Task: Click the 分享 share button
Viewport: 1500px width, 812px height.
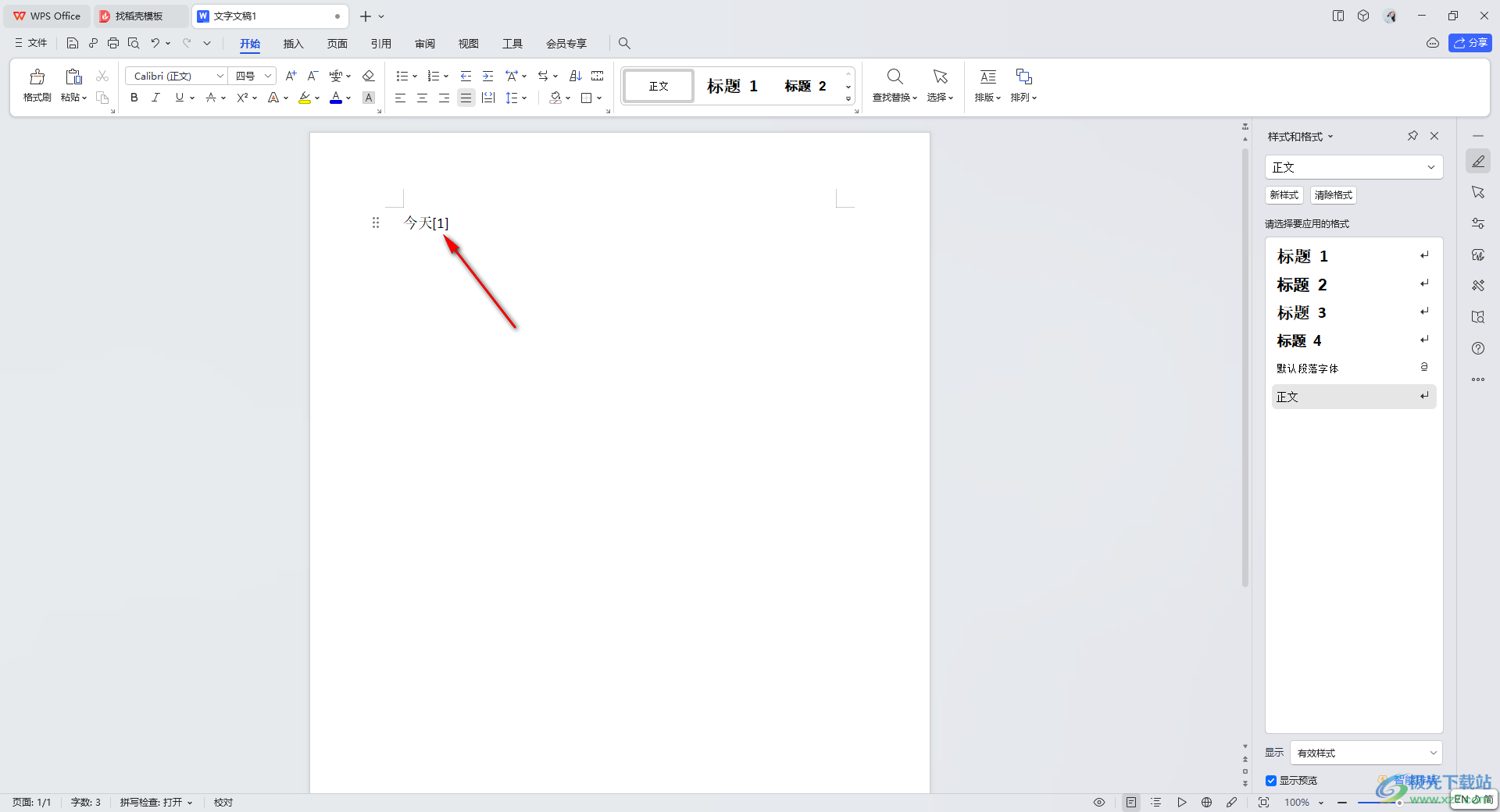Action: [1470, 43]
